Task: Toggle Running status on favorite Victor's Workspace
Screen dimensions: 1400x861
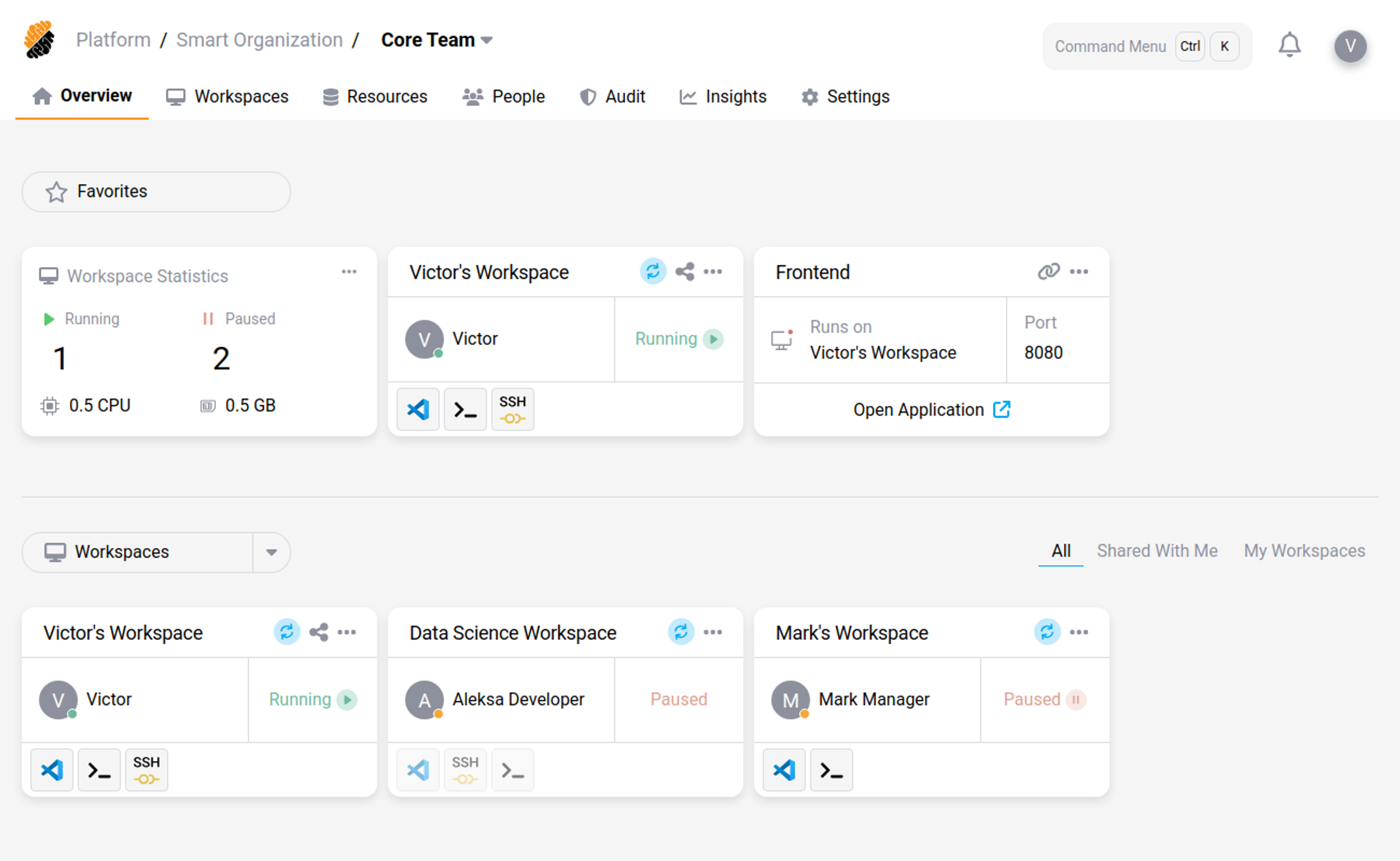Action: [712, 339]
